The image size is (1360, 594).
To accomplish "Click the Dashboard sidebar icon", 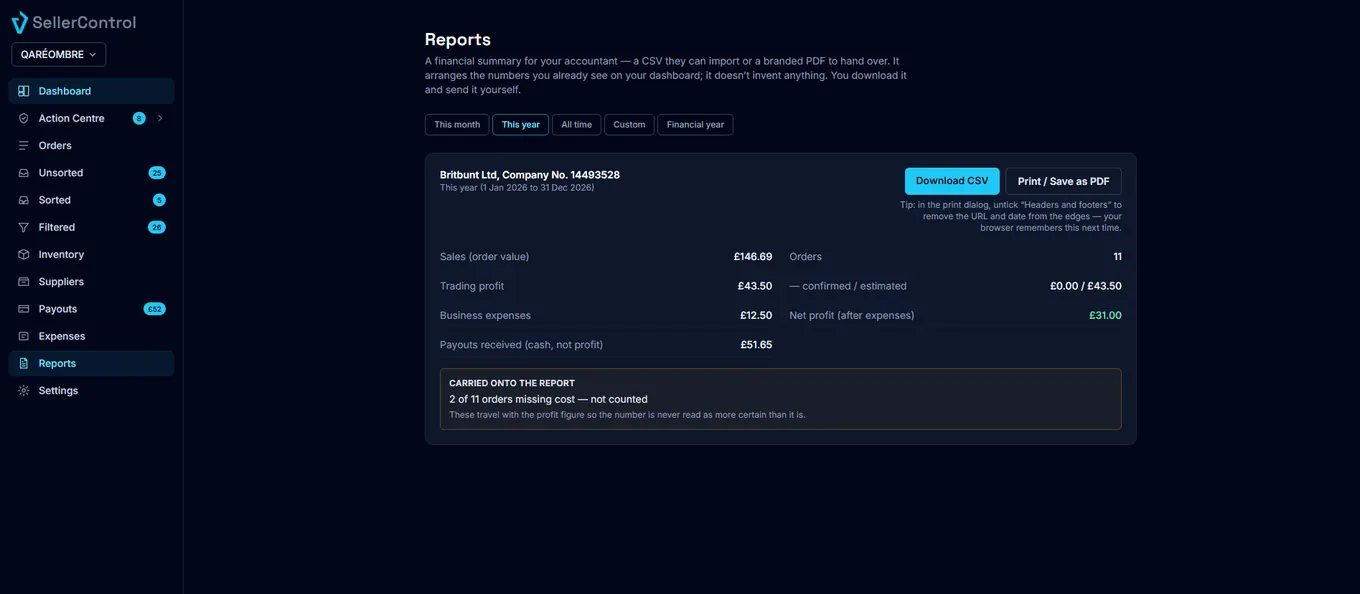I will [24, 91].
